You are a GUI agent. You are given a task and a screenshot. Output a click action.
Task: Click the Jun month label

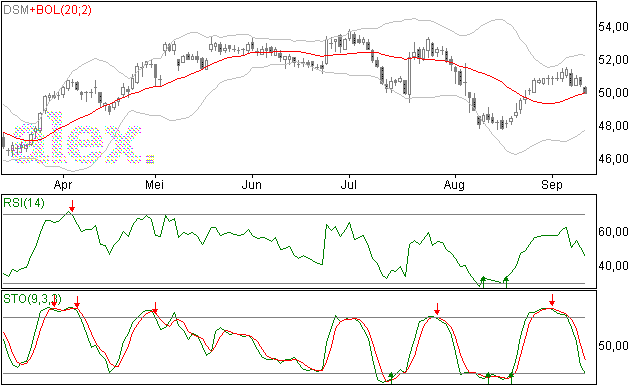tap(251, 185)
